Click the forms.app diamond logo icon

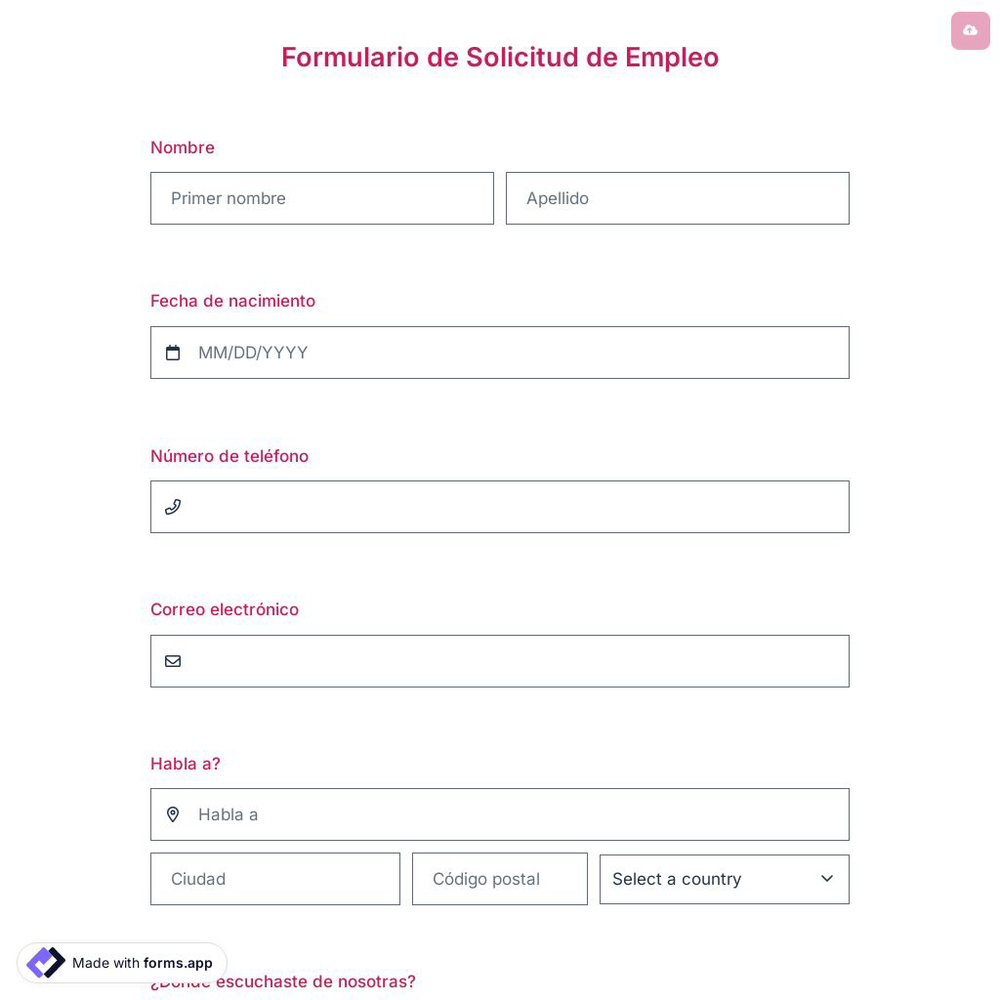click(46, 962)
